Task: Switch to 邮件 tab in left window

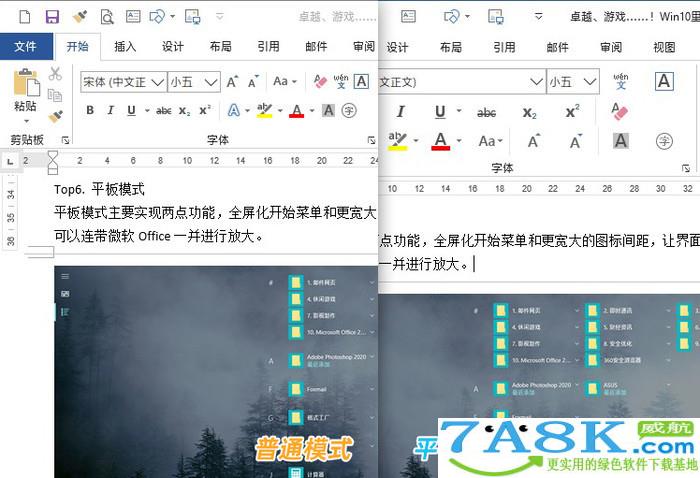Action: click(316, 46)
